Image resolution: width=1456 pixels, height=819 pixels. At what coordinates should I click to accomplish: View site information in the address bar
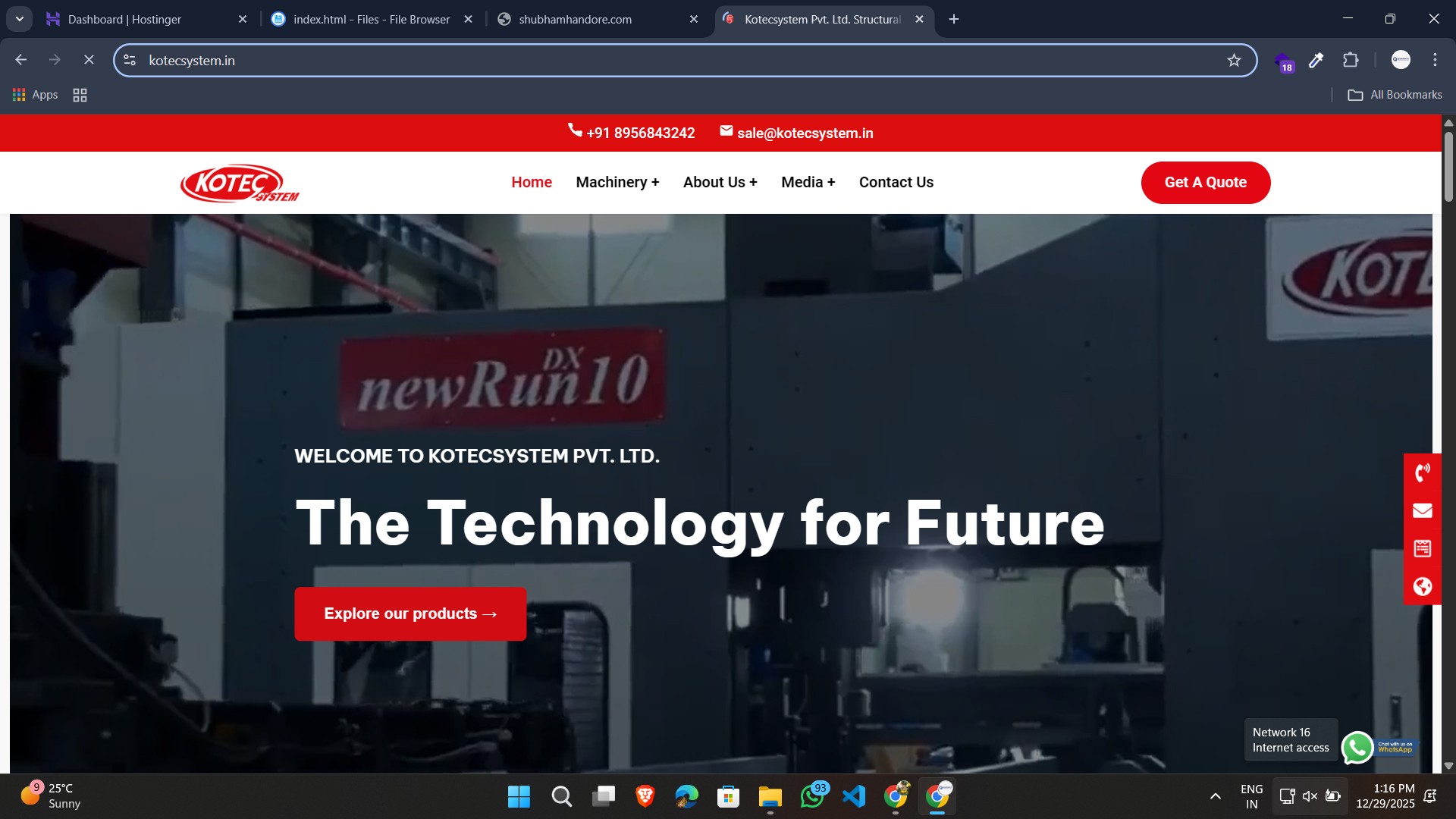point(130,61)
